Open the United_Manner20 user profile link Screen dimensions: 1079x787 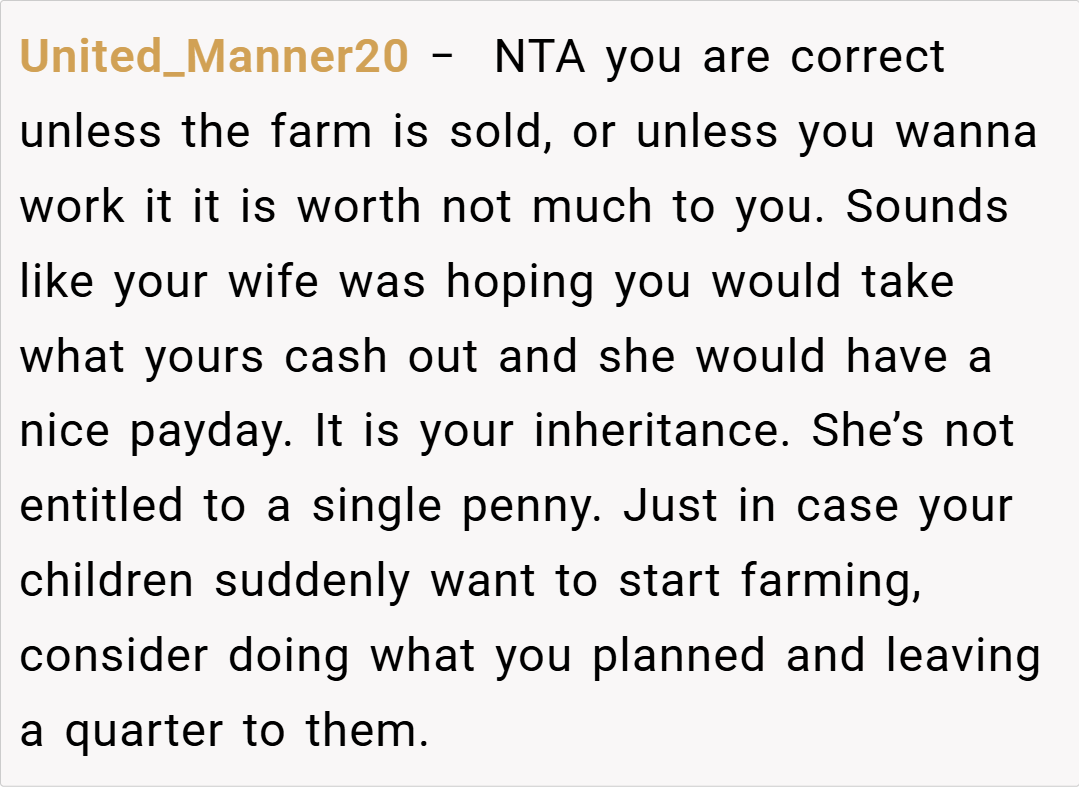214,57
